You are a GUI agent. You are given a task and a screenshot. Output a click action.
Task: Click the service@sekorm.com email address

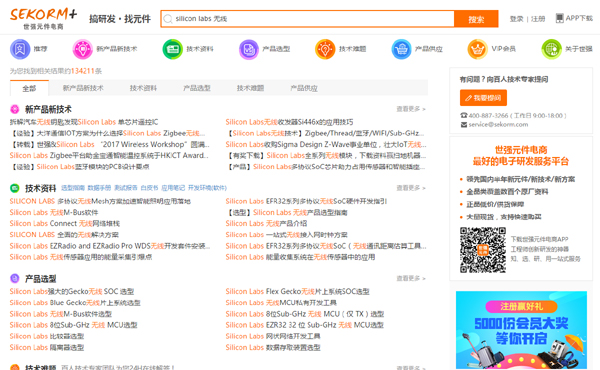tap(498, 124)
